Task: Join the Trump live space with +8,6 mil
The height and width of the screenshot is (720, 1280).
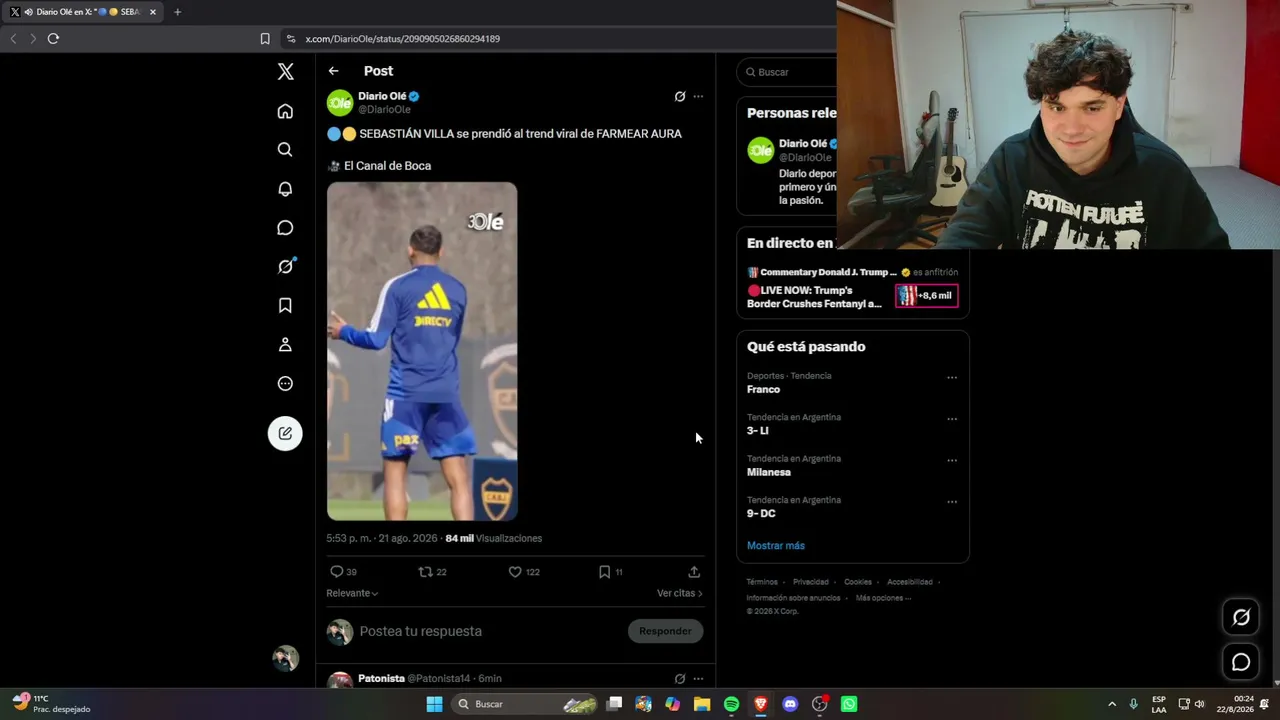Action: [926, 296]
